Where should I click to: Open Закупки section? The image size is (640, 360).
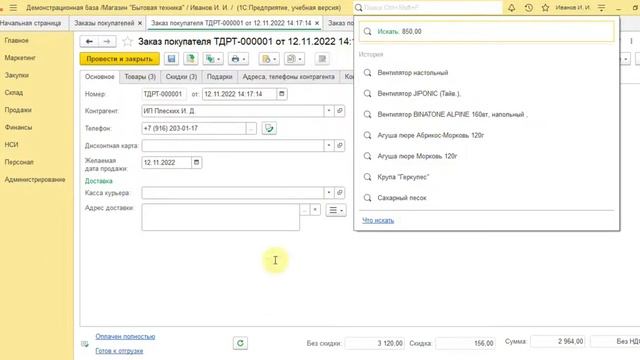pyautogui.click(x=17, y=75)
